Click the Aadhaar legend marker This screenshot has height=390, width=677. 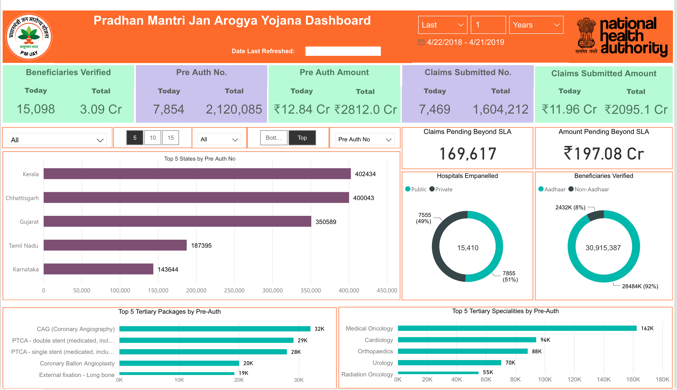541,189
